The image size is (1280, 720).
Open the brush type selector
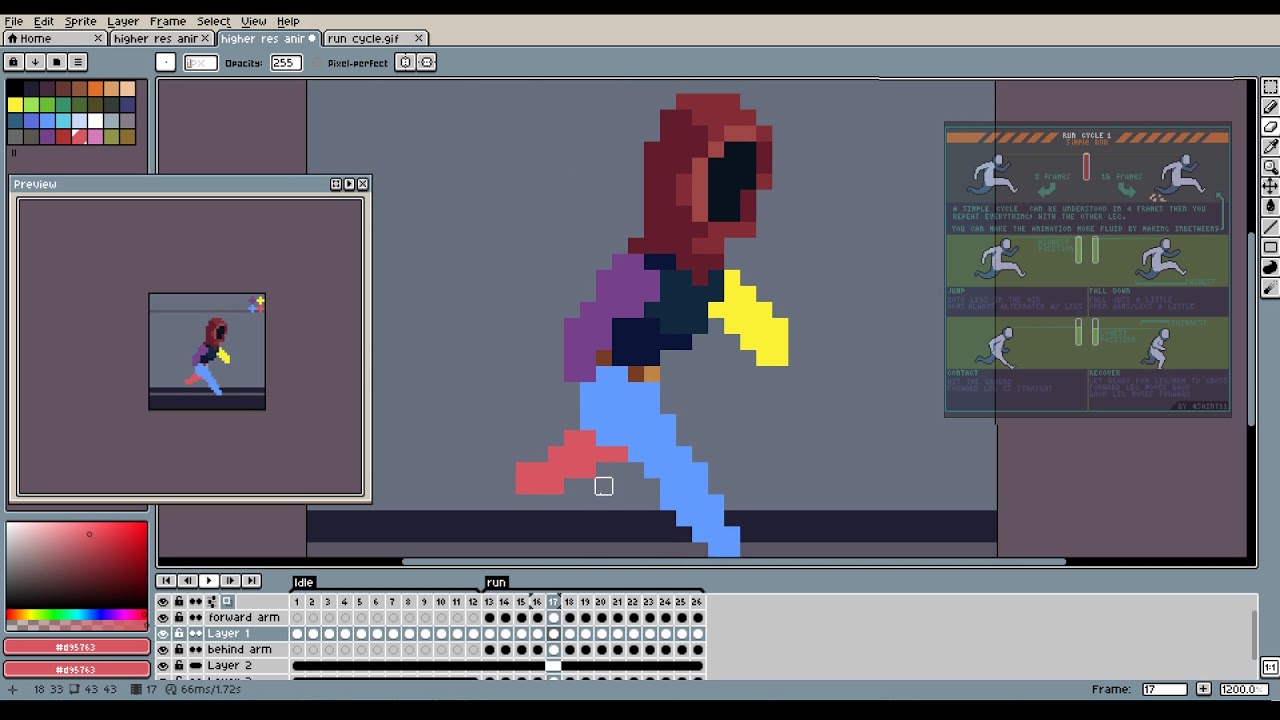point(166,62)
